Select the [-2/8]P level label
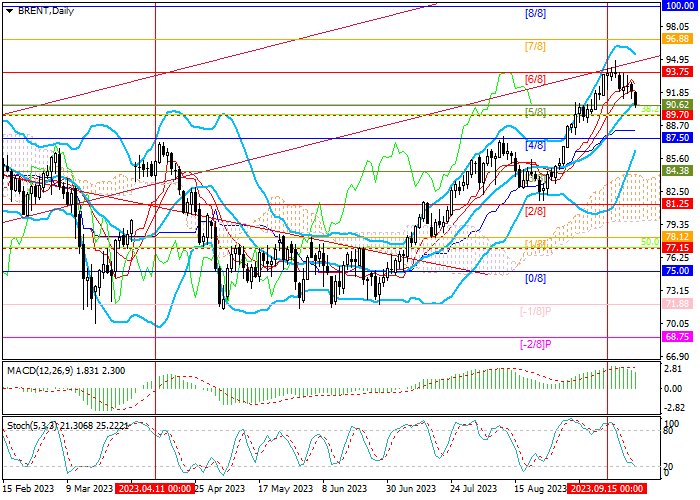 click(536, 345)
